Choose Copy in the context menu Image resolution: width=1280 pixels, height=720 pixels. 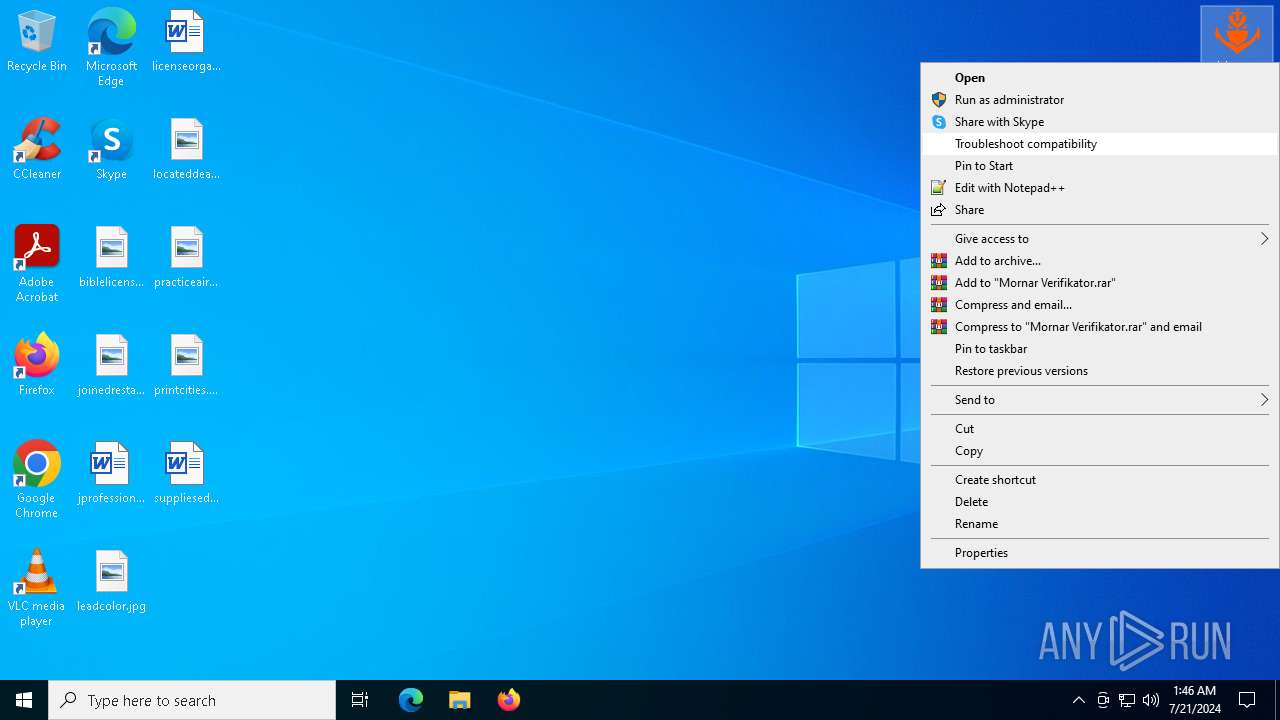1100,451
